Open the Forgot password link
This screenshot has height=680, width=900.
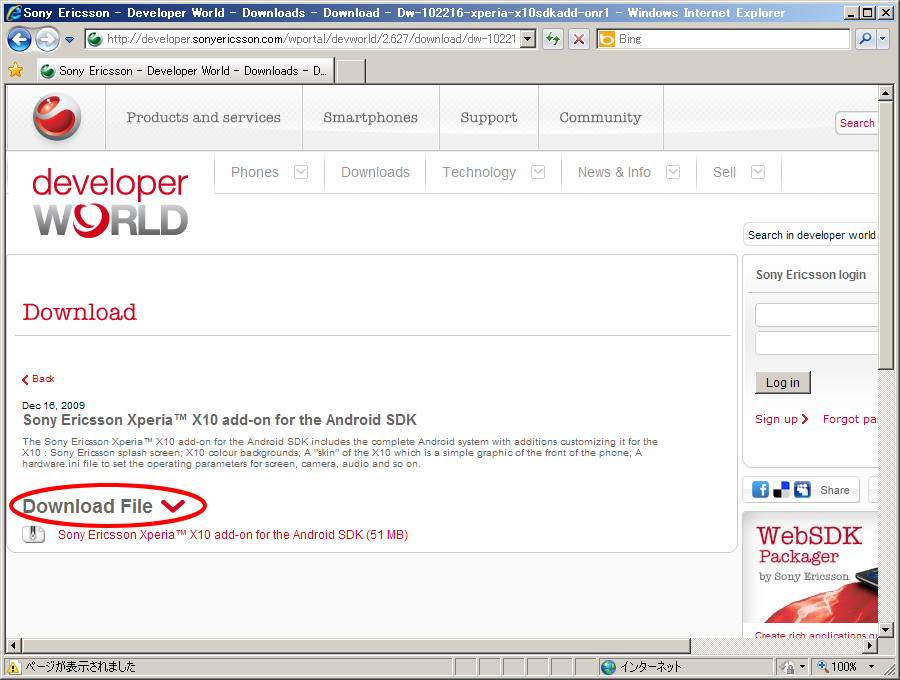pyautogui.click(x=850, y=419)
